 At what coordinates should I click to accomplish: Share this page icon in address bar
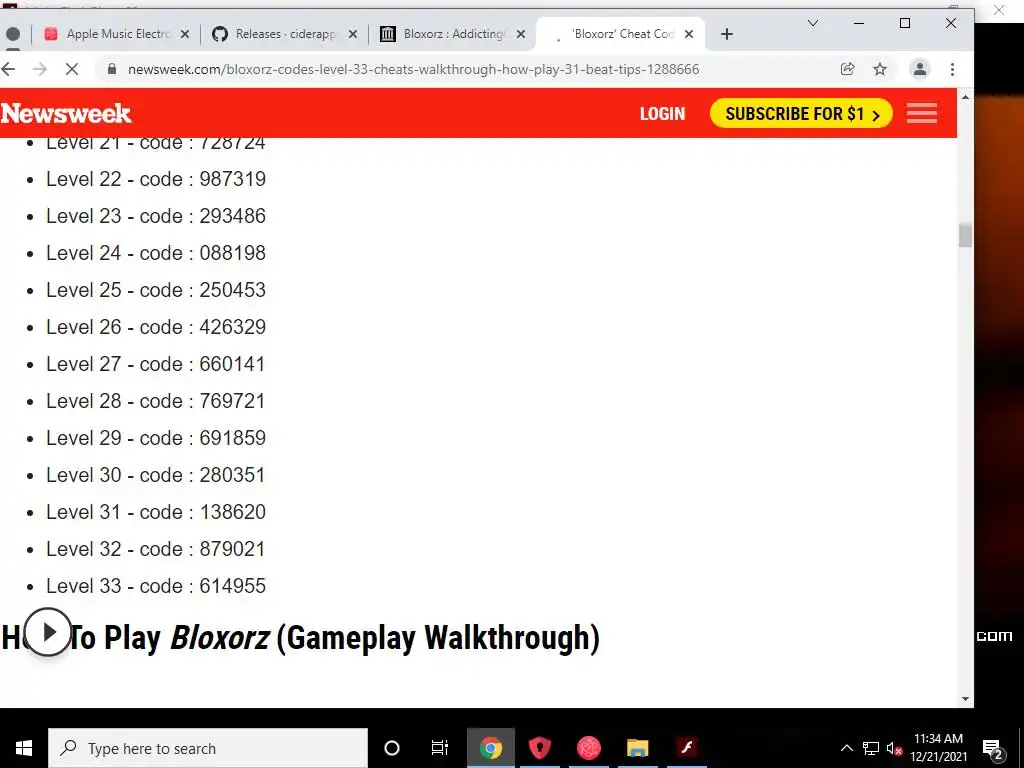848,69
